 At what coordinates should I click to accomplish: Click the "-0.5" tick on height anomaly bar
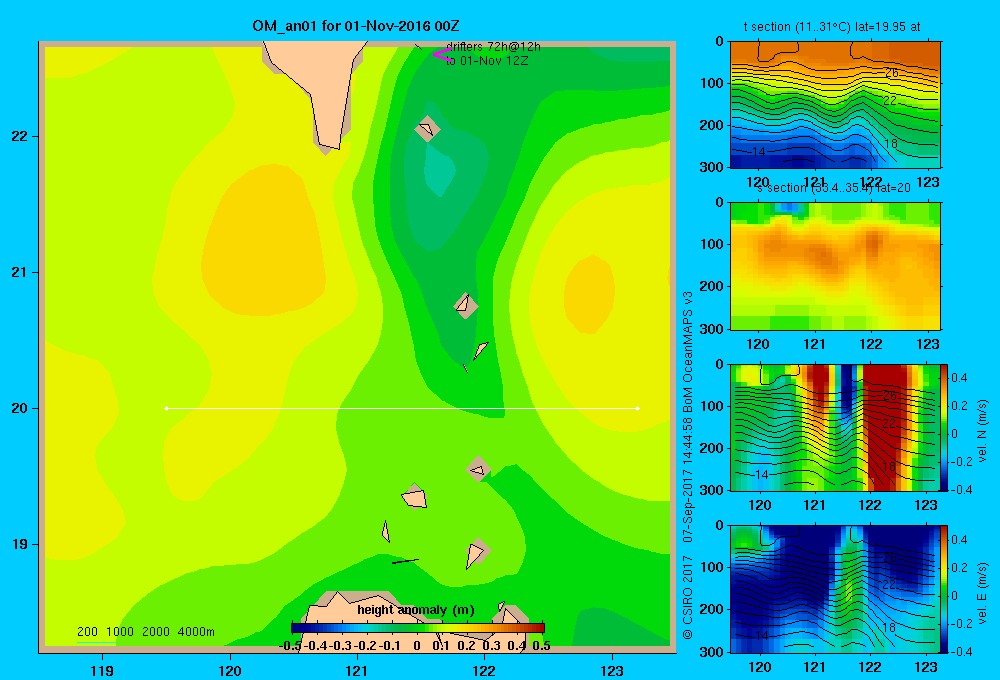pos(290,646)
